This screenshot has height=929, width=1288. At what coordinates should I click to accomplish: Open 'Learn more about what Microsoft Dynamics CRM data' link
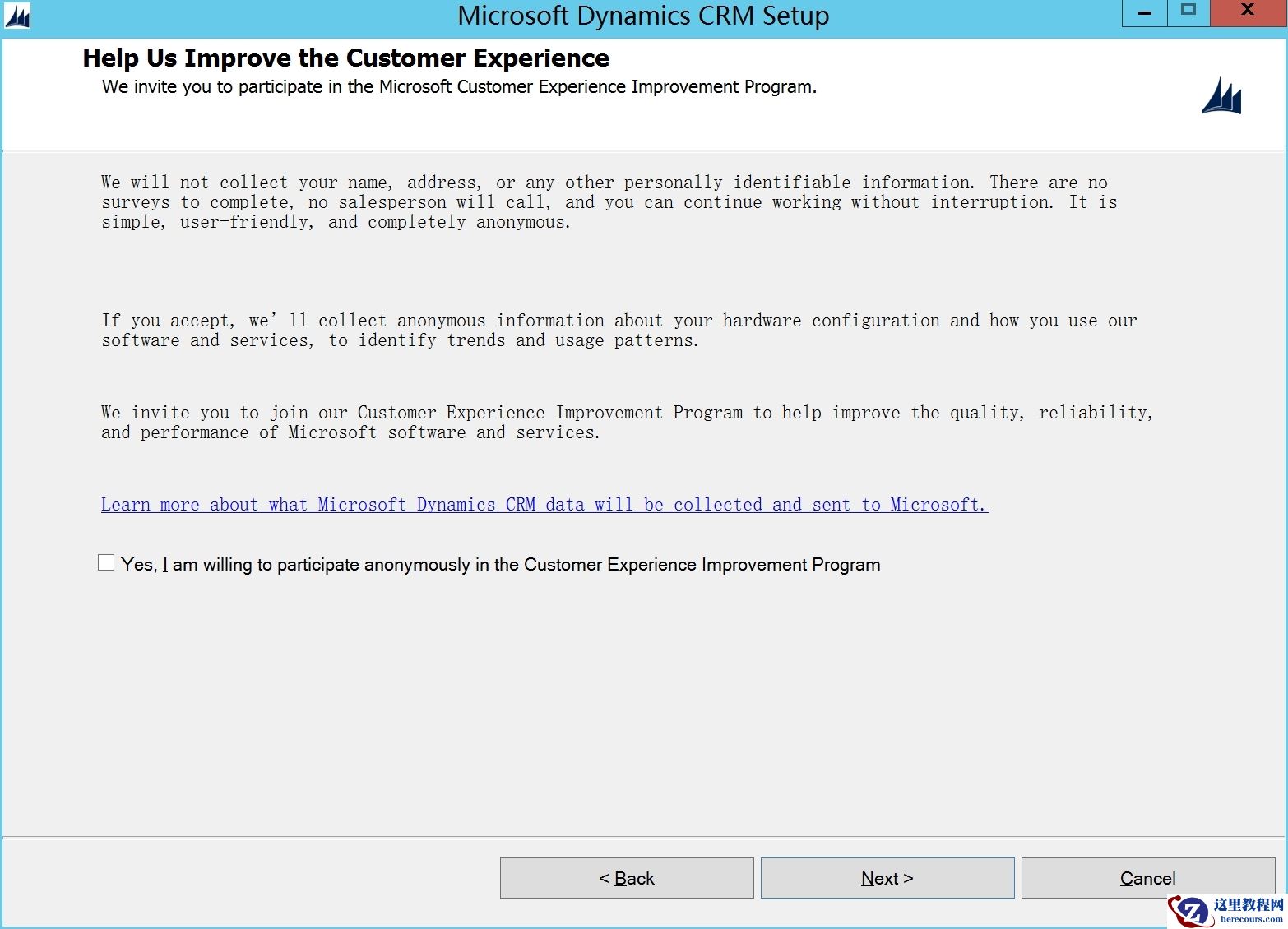pyautogui.click(x=544, y=504)
